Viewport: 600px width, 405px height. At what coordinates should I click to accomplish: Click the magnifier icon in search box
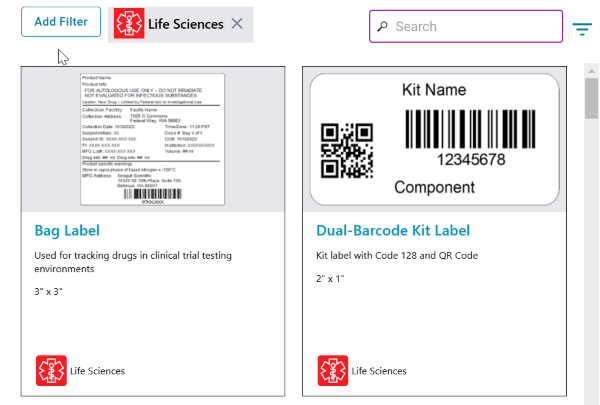[382, 26]
